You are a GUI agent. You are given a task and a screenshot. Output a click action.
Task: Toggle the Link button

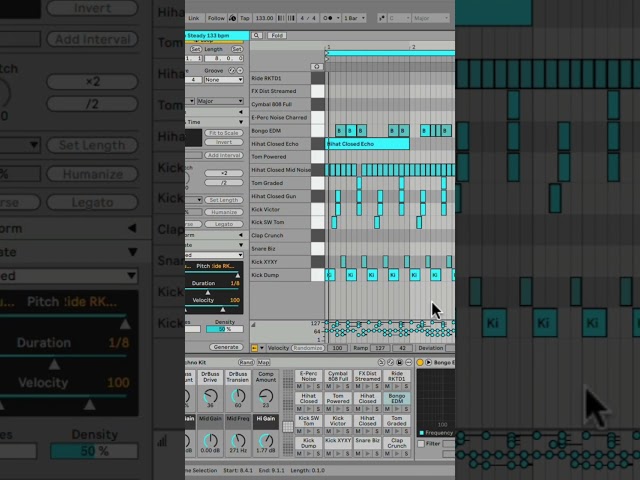[x=194, y=18]
